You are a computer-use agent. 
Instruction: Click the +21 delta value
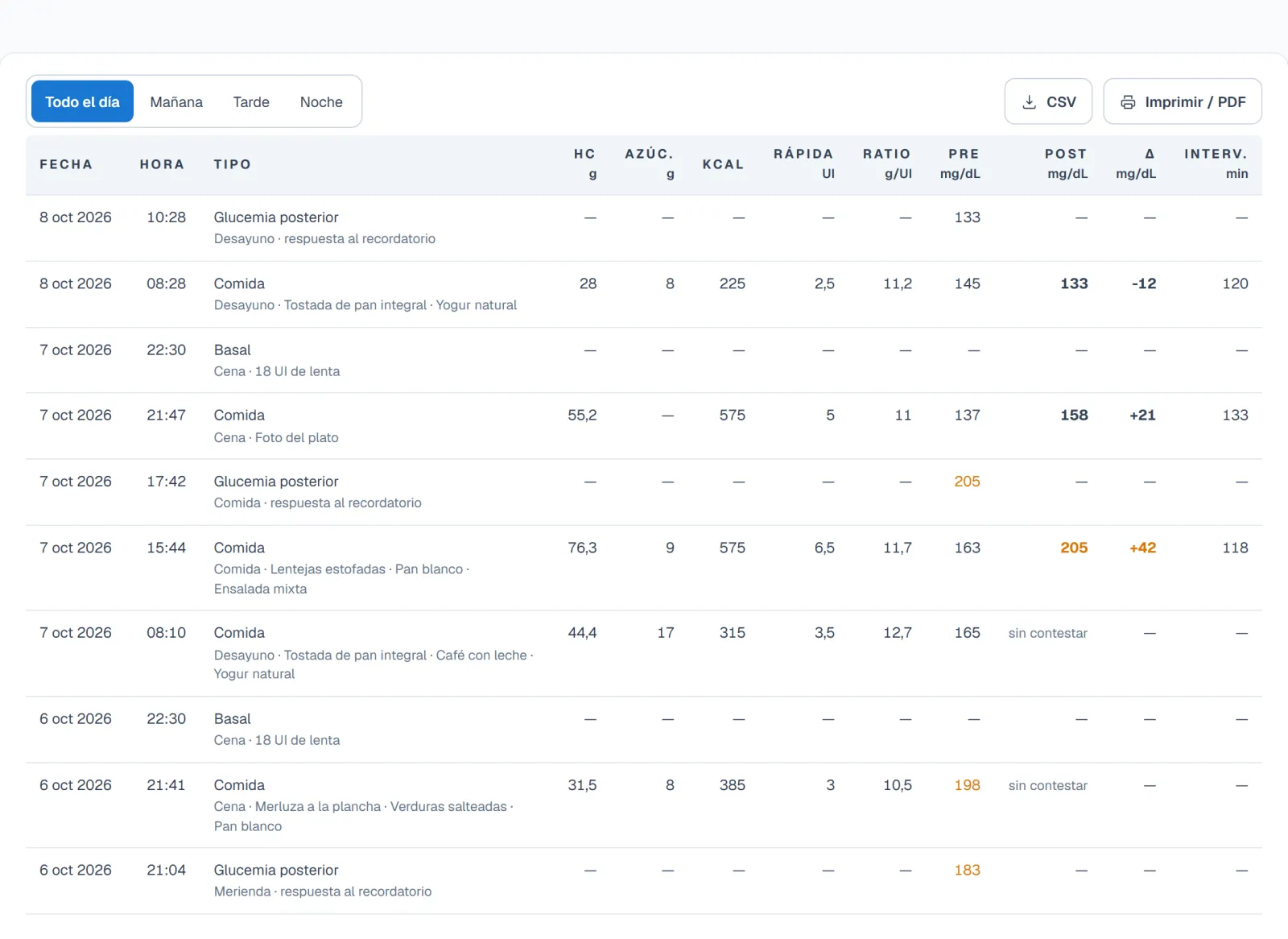1142,415
